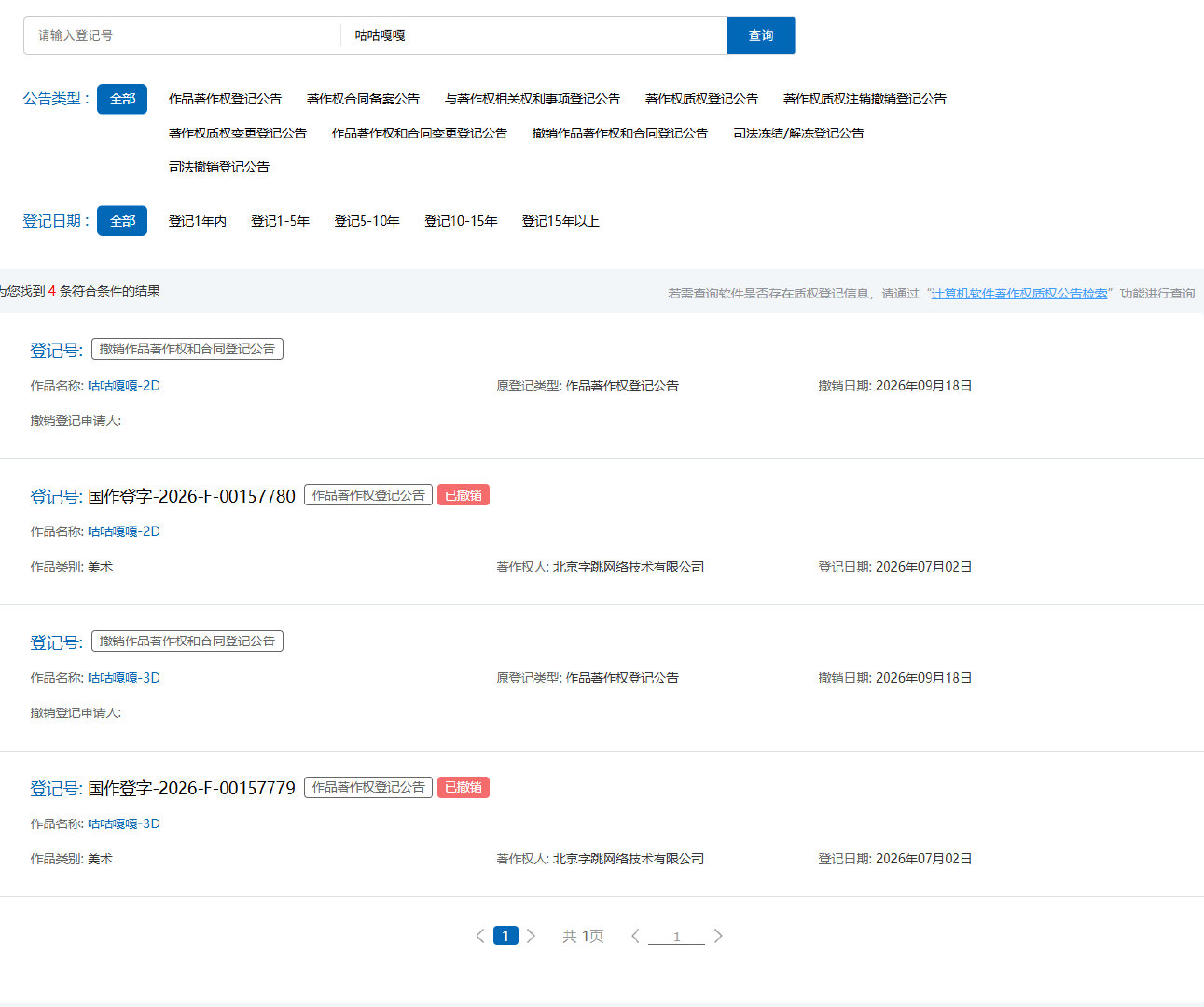Filter registrations by 登记15年以上
This screenshot has width=1204, height=1007.
coord(560,221)
